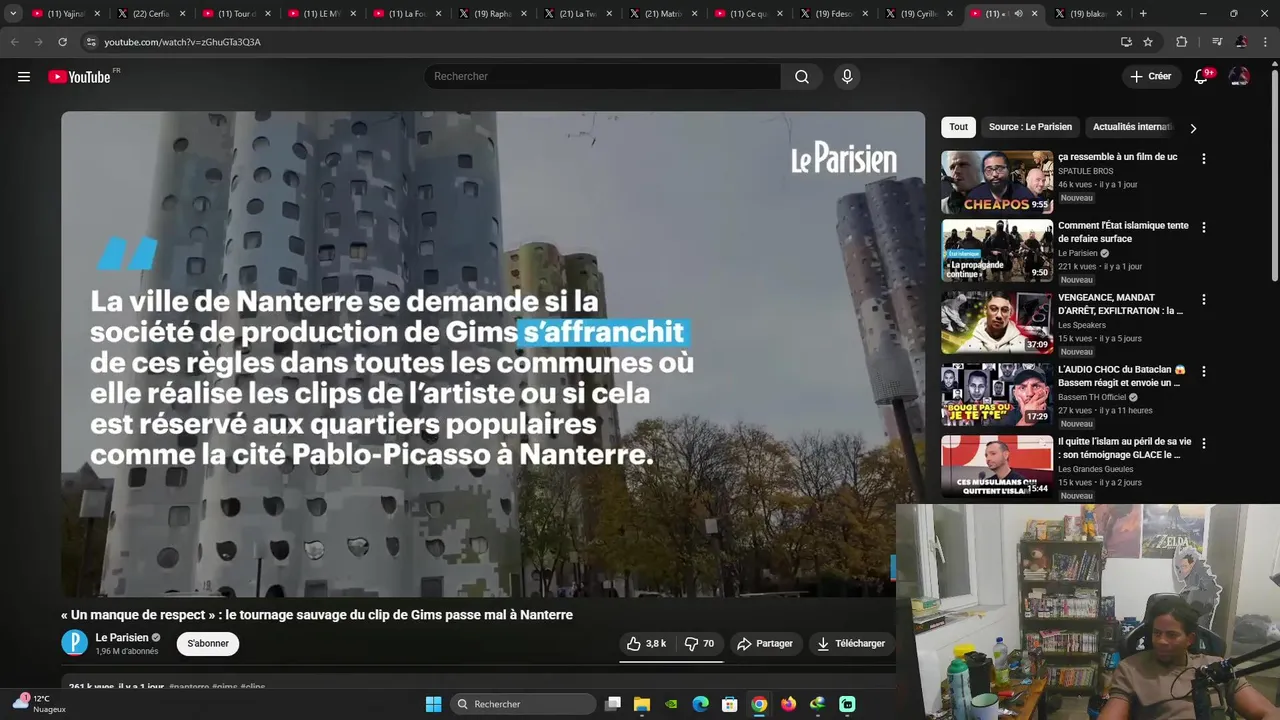Viewport: 1280px width, 720px height.
Task: Open the media controls button in Chrome toolbar
Action: coord(1217,42)
